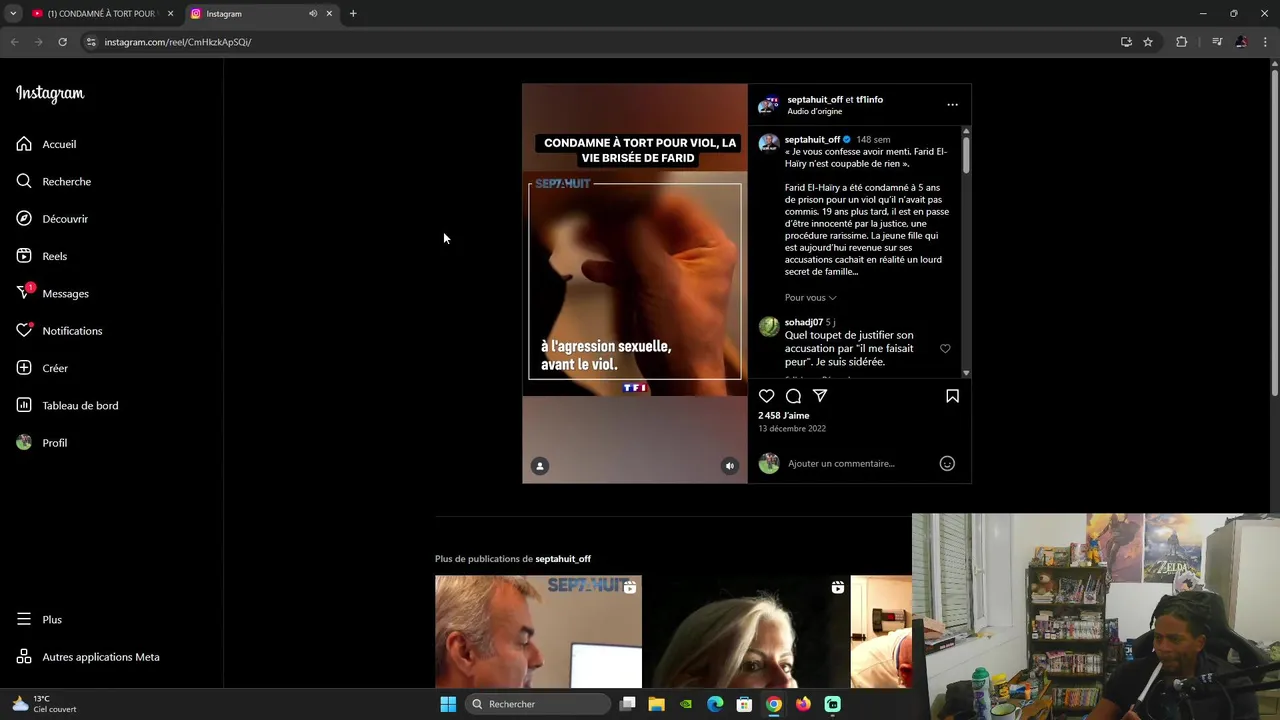Like the reel with heart icon
1280x720 pixels.
[766, 396]
